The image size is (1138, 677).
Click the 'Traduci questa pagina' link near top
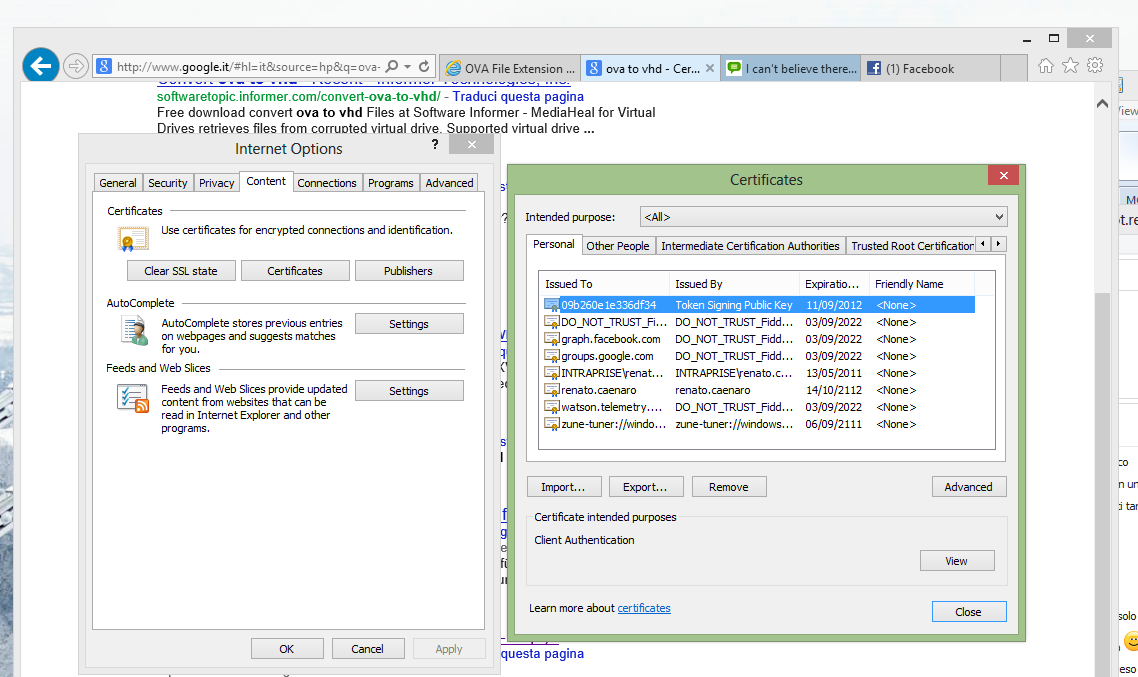point(518,97)
